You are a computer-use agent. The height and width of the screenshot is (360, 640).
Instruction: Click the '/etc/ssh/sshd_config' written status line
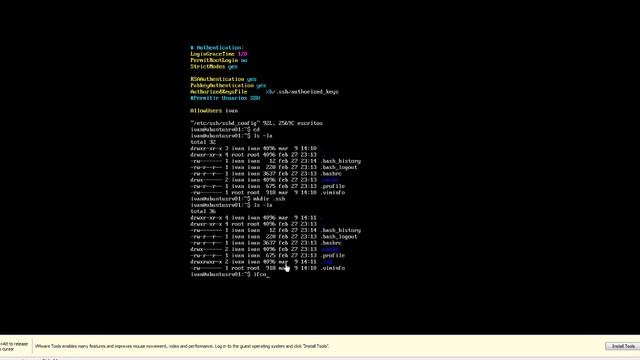pyautogui.click(x=256, y=123)
